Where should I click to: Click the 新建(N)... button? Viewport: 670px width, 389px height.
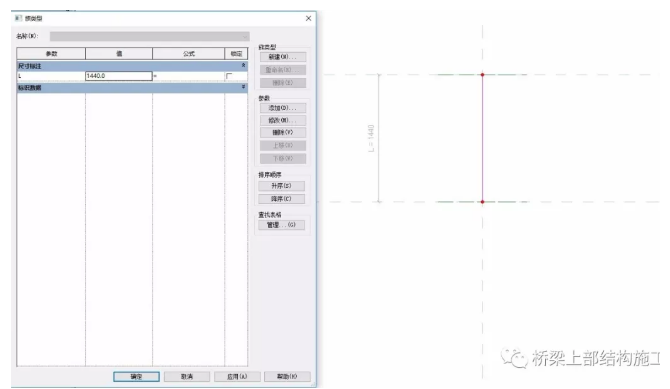[x=282, y=57]
